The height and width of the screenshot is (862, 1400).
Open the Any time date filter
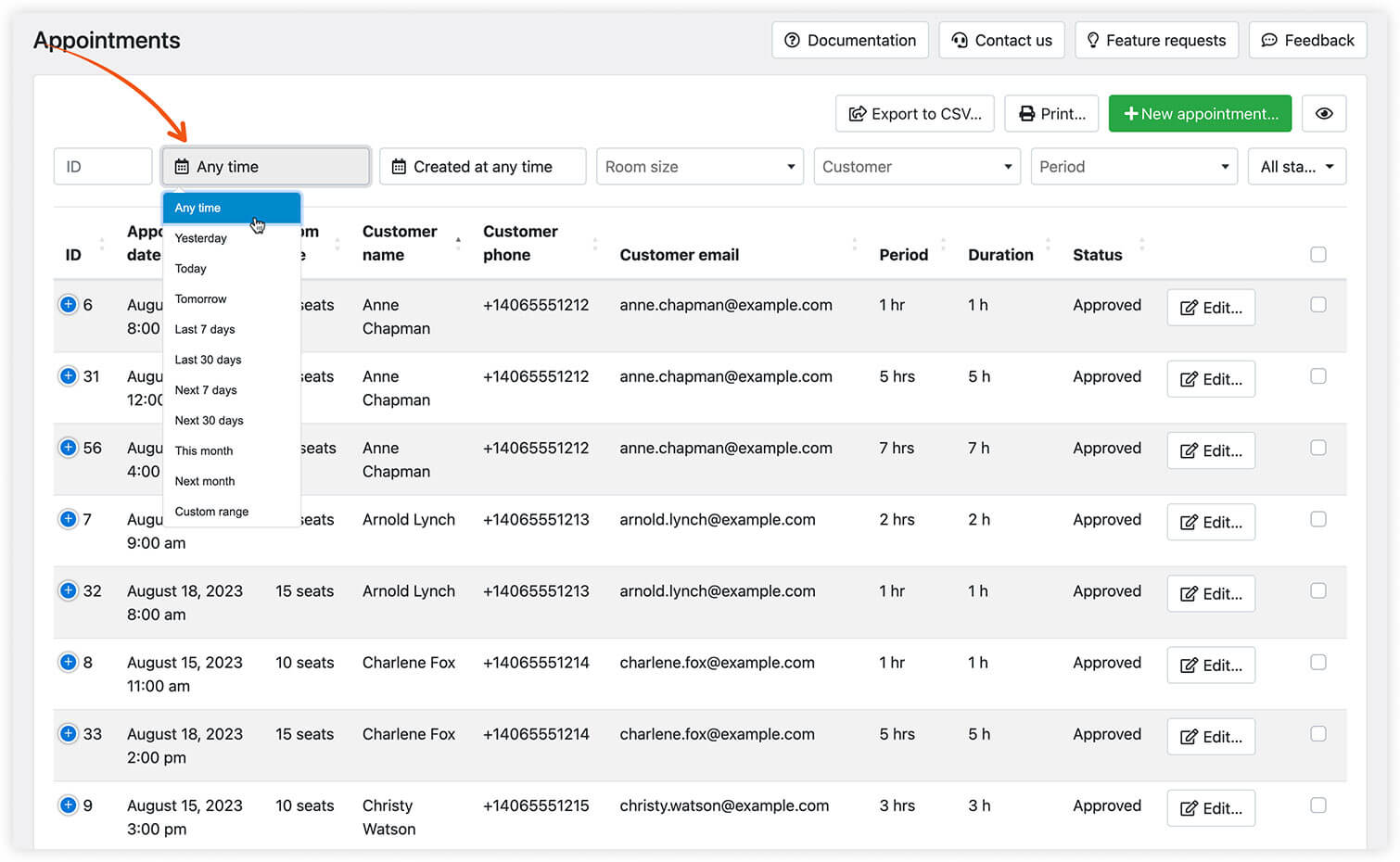[x=266, y=167]
